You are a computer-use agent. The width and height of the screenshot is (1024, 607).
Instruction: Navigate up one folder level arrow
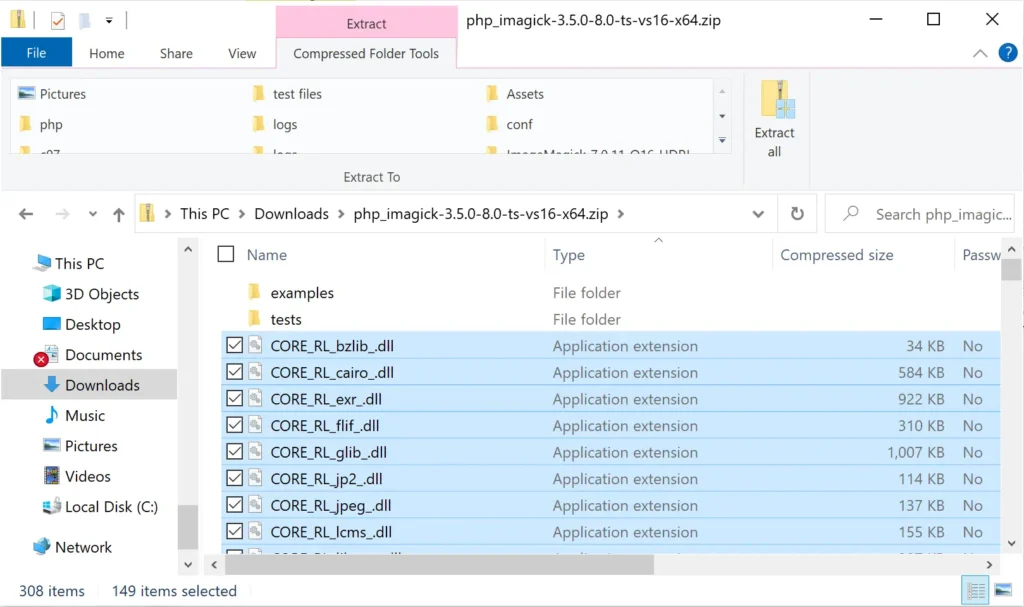coord(119,214)
